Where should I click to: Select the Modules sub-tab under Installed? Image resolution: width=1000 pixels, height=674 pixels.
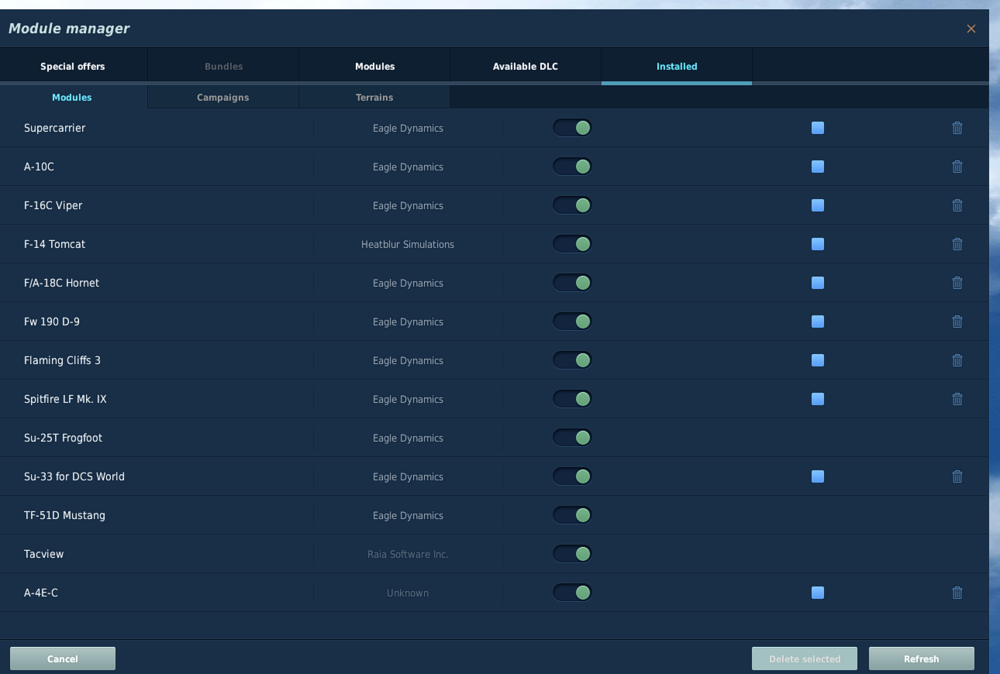pyautogui.click(x=72, y=98)
